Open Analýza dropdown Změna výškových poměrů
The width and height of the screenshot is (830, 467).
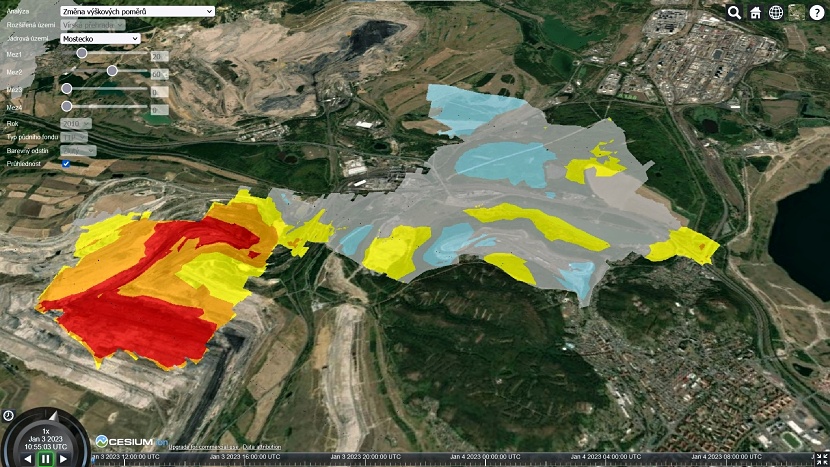coord(138,11)
